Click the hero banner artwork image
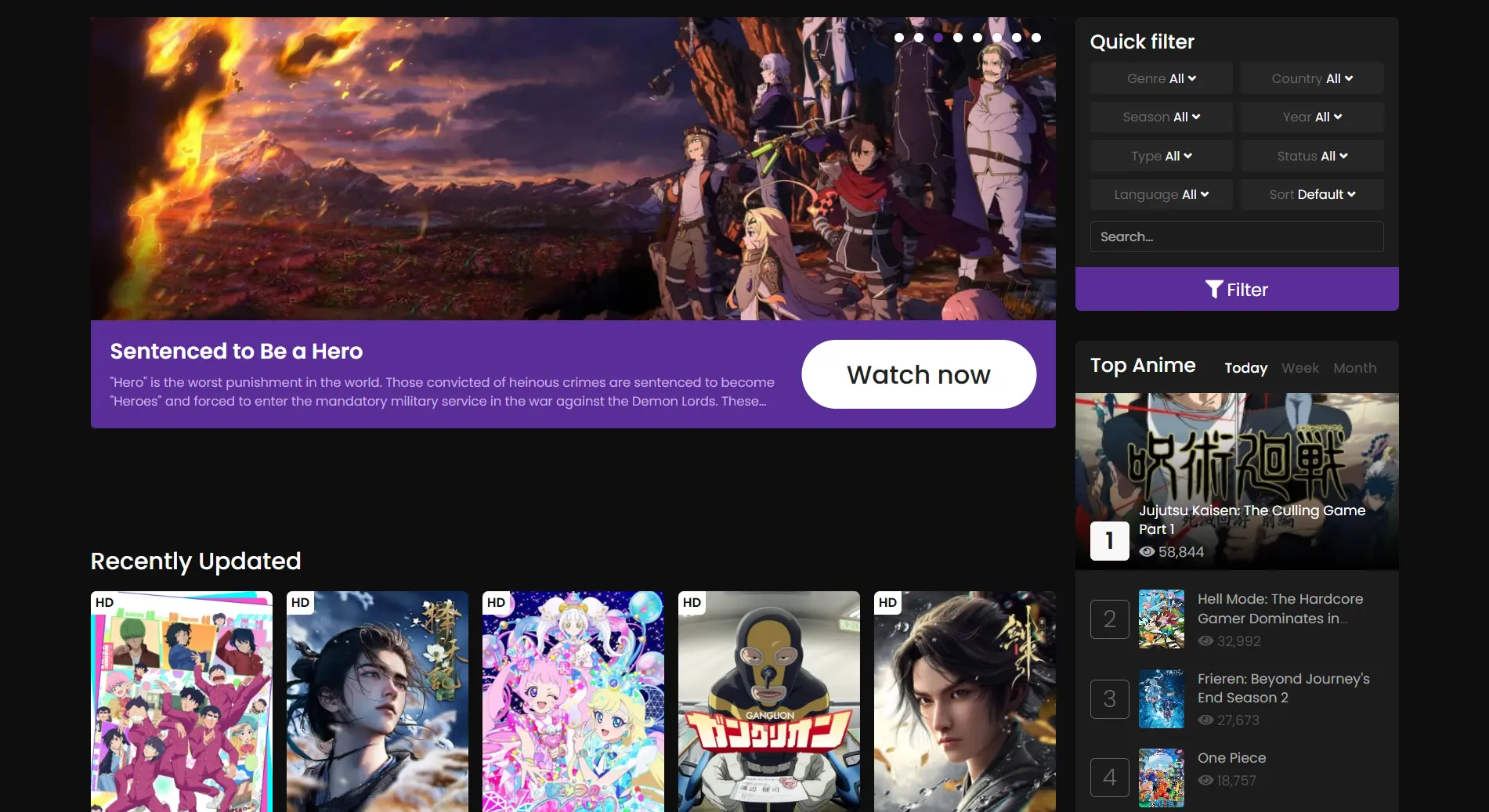This screenshot has height=812, width=1489. [x=573, y=168]
